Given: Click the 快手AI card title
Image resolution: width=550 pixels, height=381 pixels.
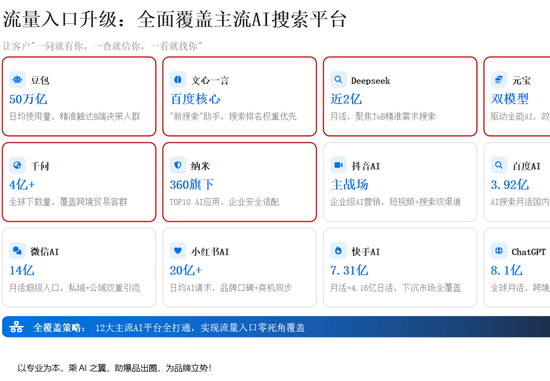Looking at the screenshot, I should pos(365,252).
